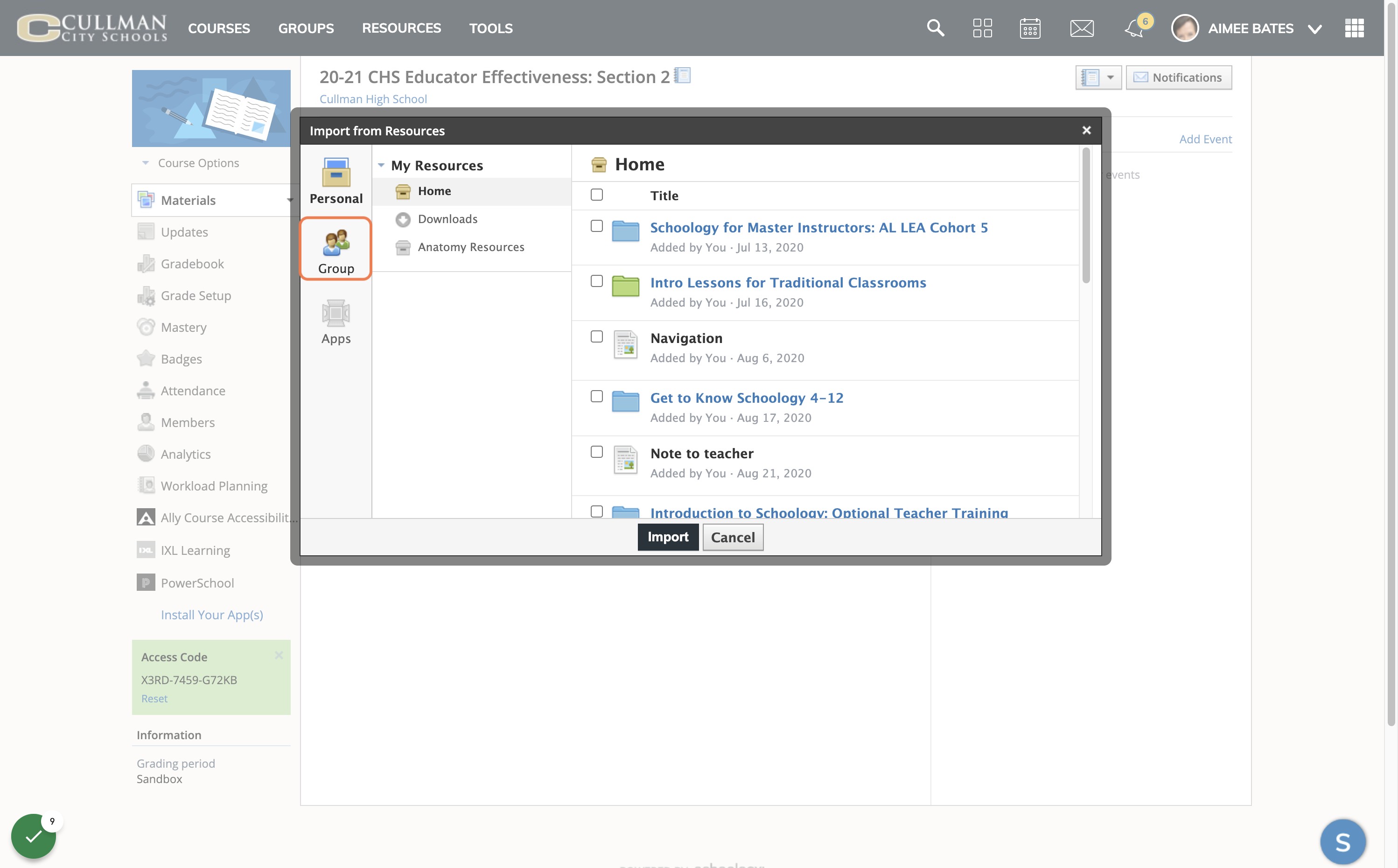Open the Analytics sidebar item
This screenshot has width=1398, height=868.
click(x=185, y=454)
